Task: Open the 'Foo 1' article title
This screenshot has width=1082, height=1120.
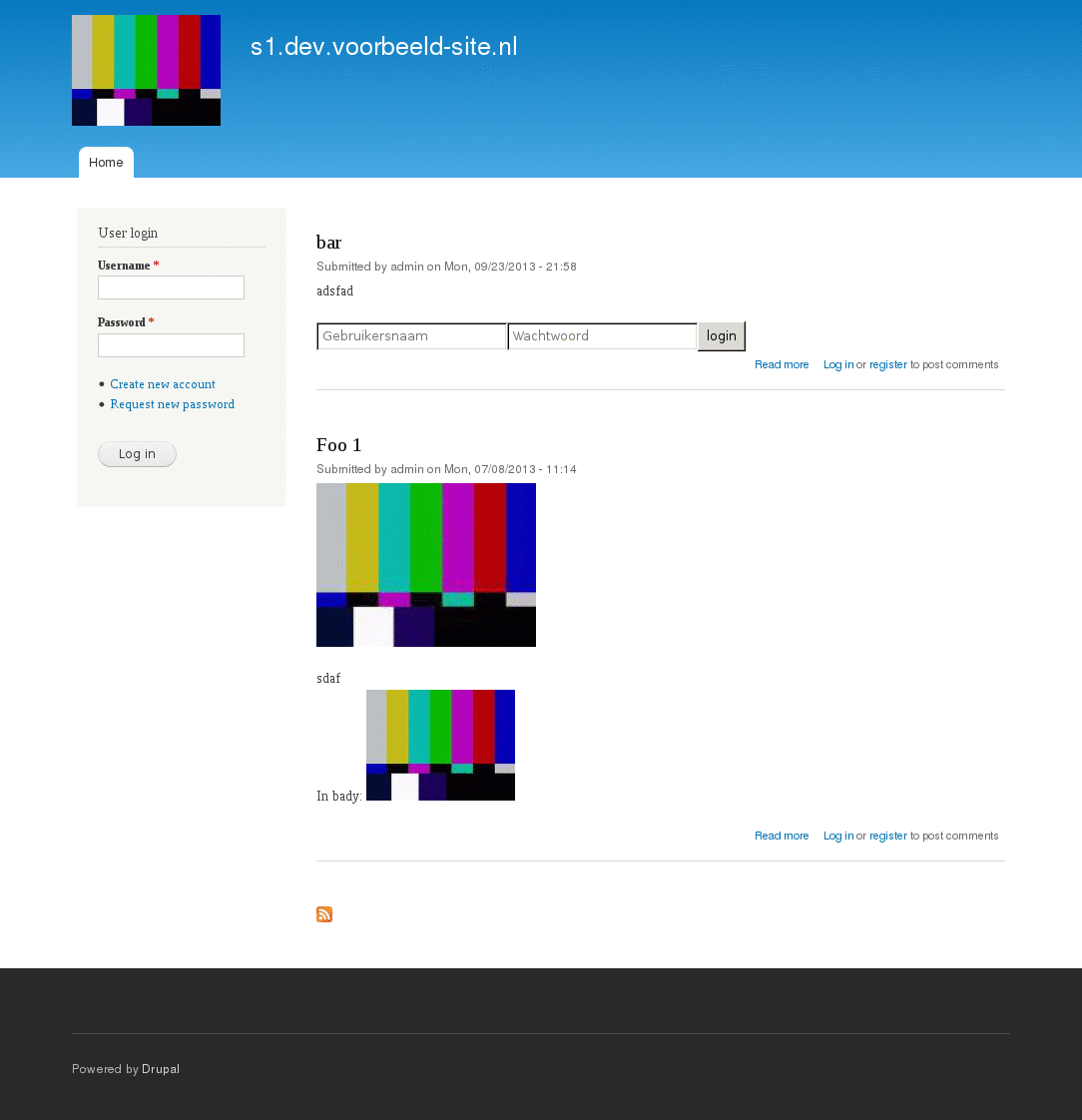Action: coord(338,445)
